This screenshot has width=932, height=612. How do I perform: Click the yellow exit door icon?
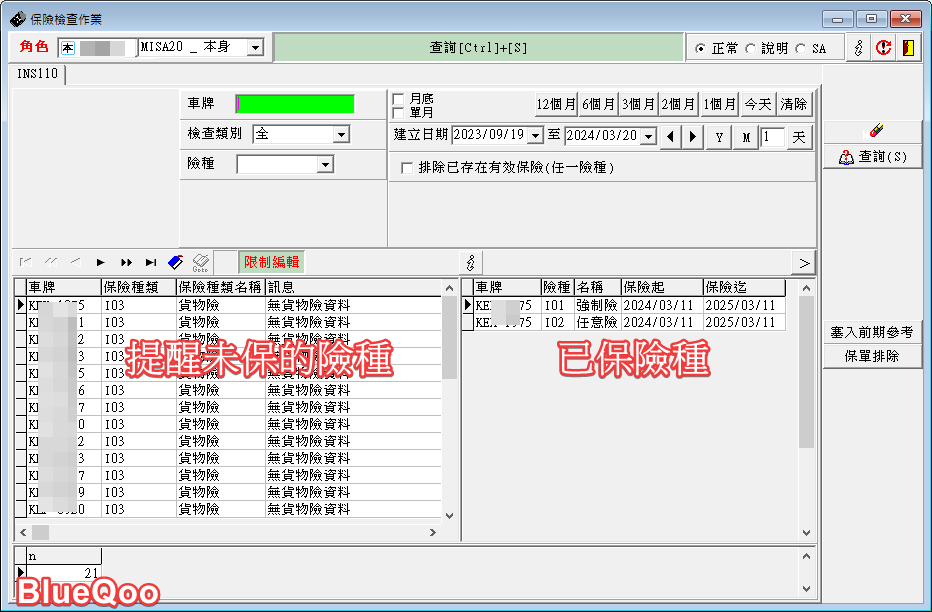[x=908, y=48]
